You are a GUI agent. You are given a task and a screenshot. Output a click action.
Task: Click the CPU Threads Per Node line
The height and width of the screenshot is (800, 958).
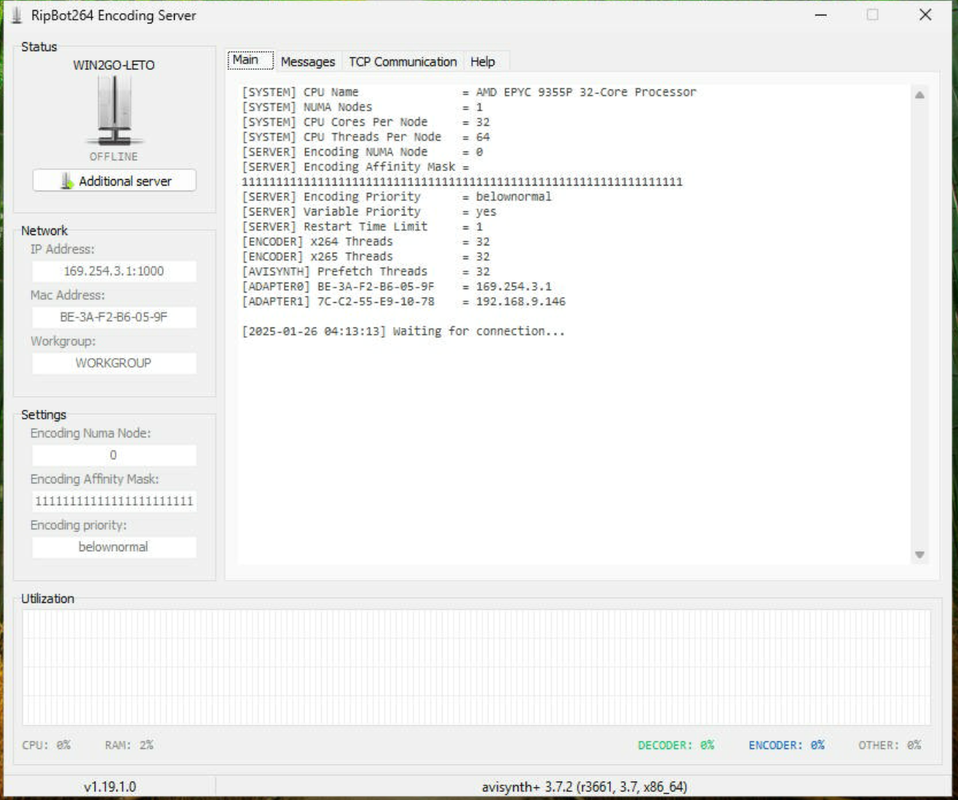[x=365, y=137]
